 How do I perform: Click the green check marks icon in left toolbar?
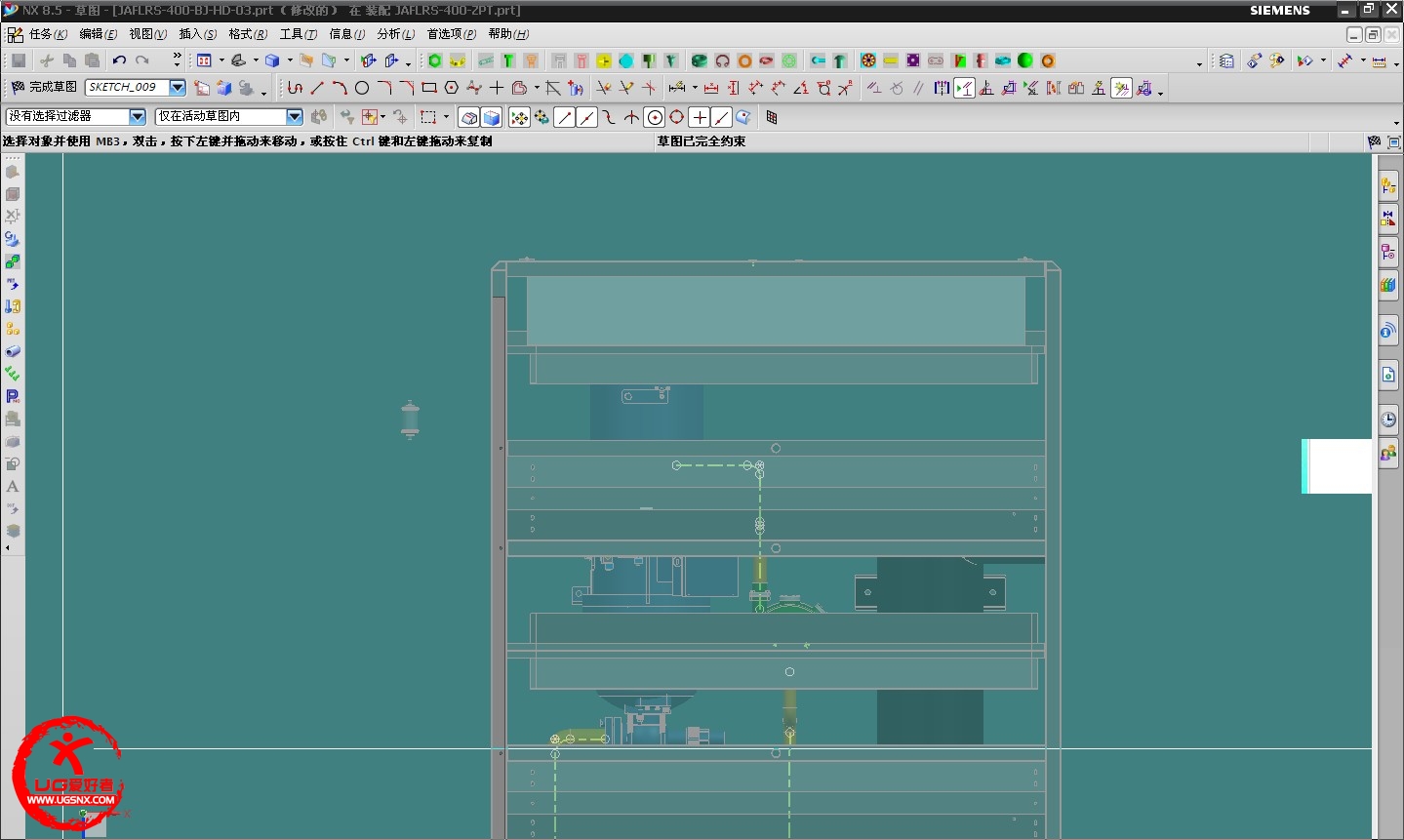click(13, 374)
